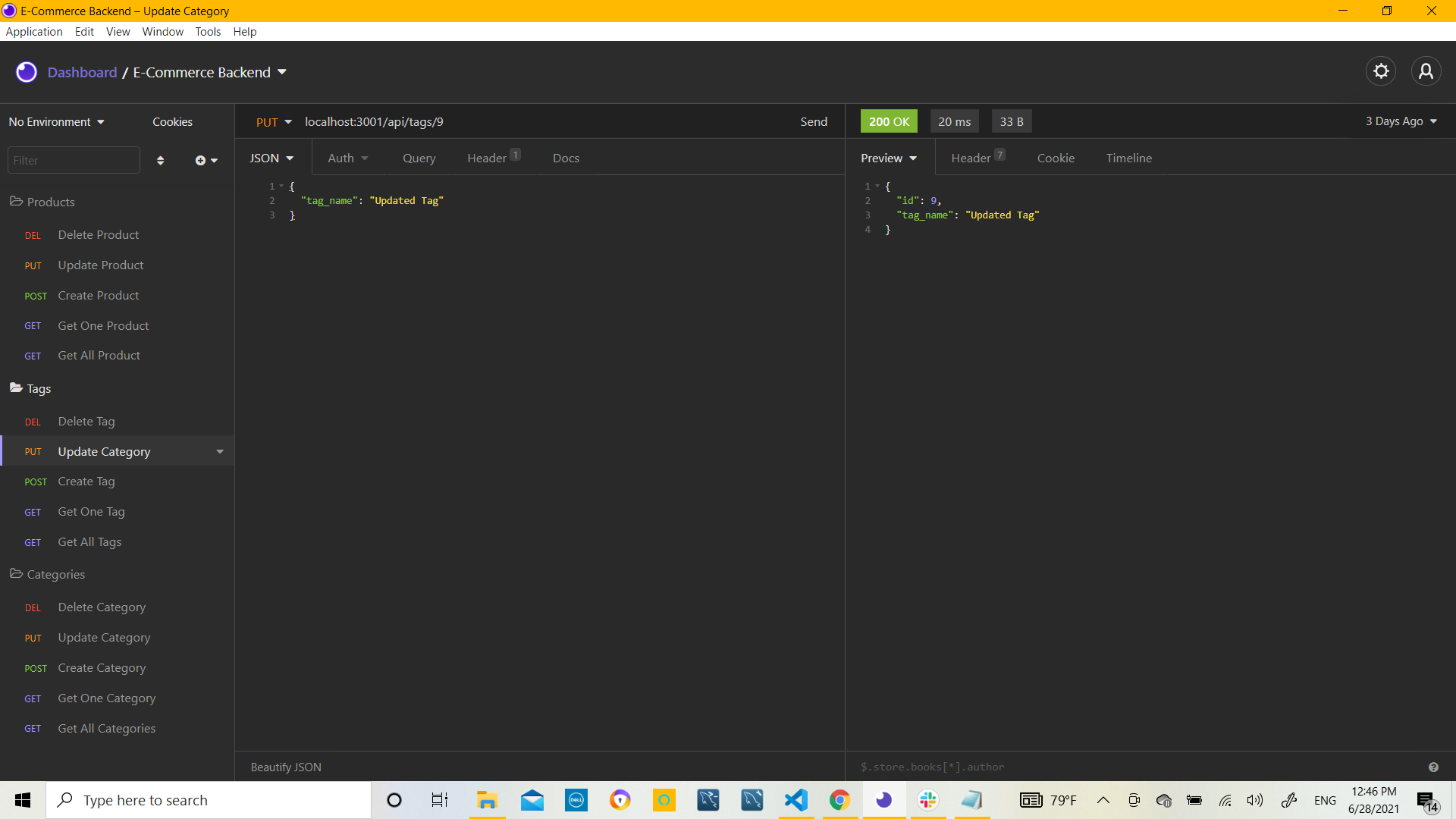The image size is (1456, 819).
Task: Select the Get All Tags request
Action: pyautogui.click(x=89, y=541)
